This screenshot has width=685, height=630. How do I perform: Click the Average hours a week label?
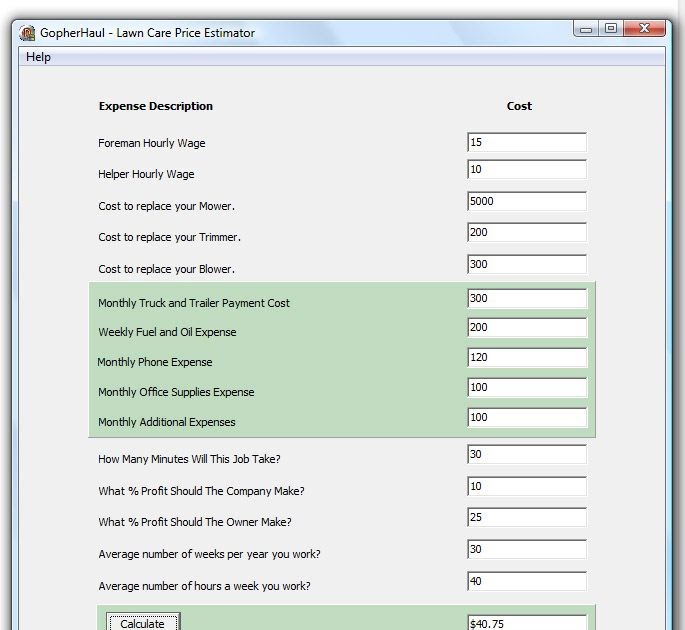(x=204, y=586)
